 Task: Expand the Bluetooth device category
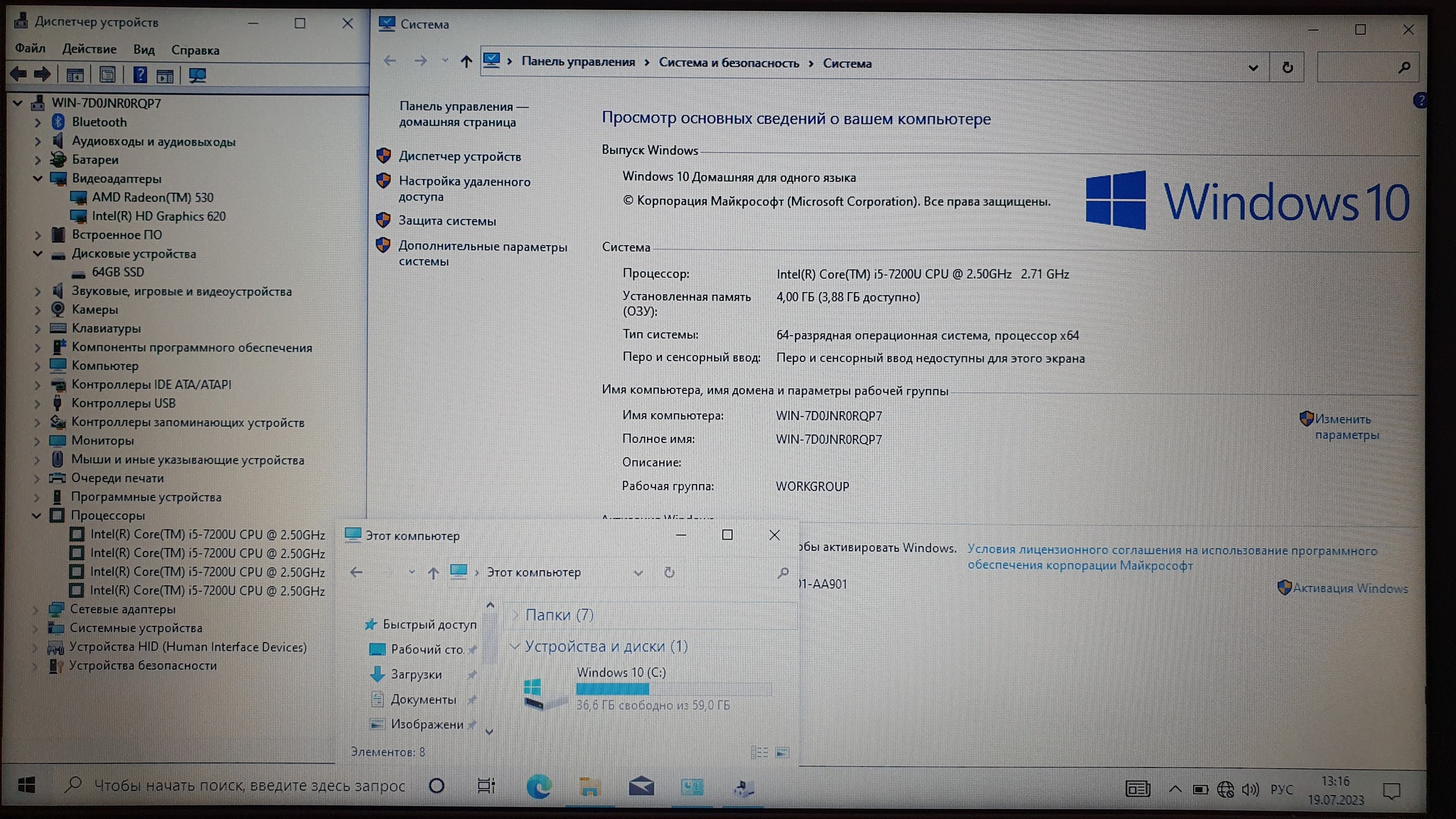click(x=38, y=122)
